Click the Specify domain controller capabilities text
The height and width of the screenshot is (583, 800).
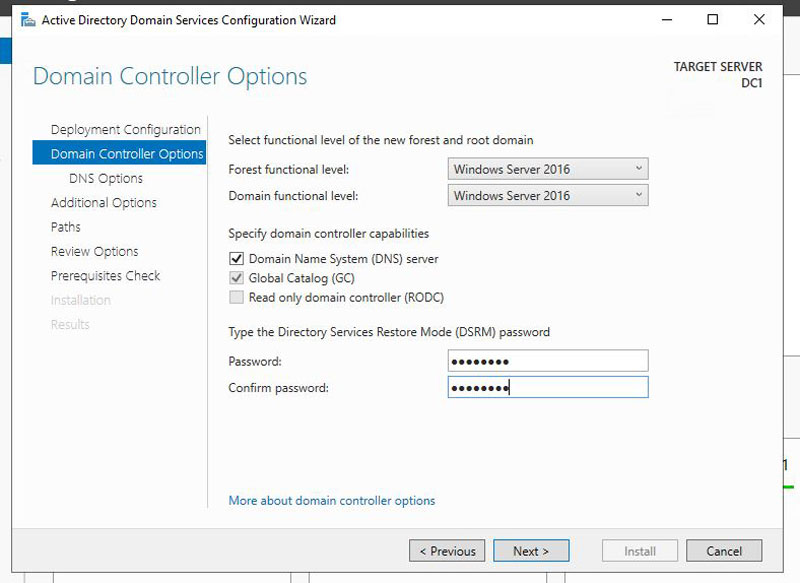click(329, 234)
